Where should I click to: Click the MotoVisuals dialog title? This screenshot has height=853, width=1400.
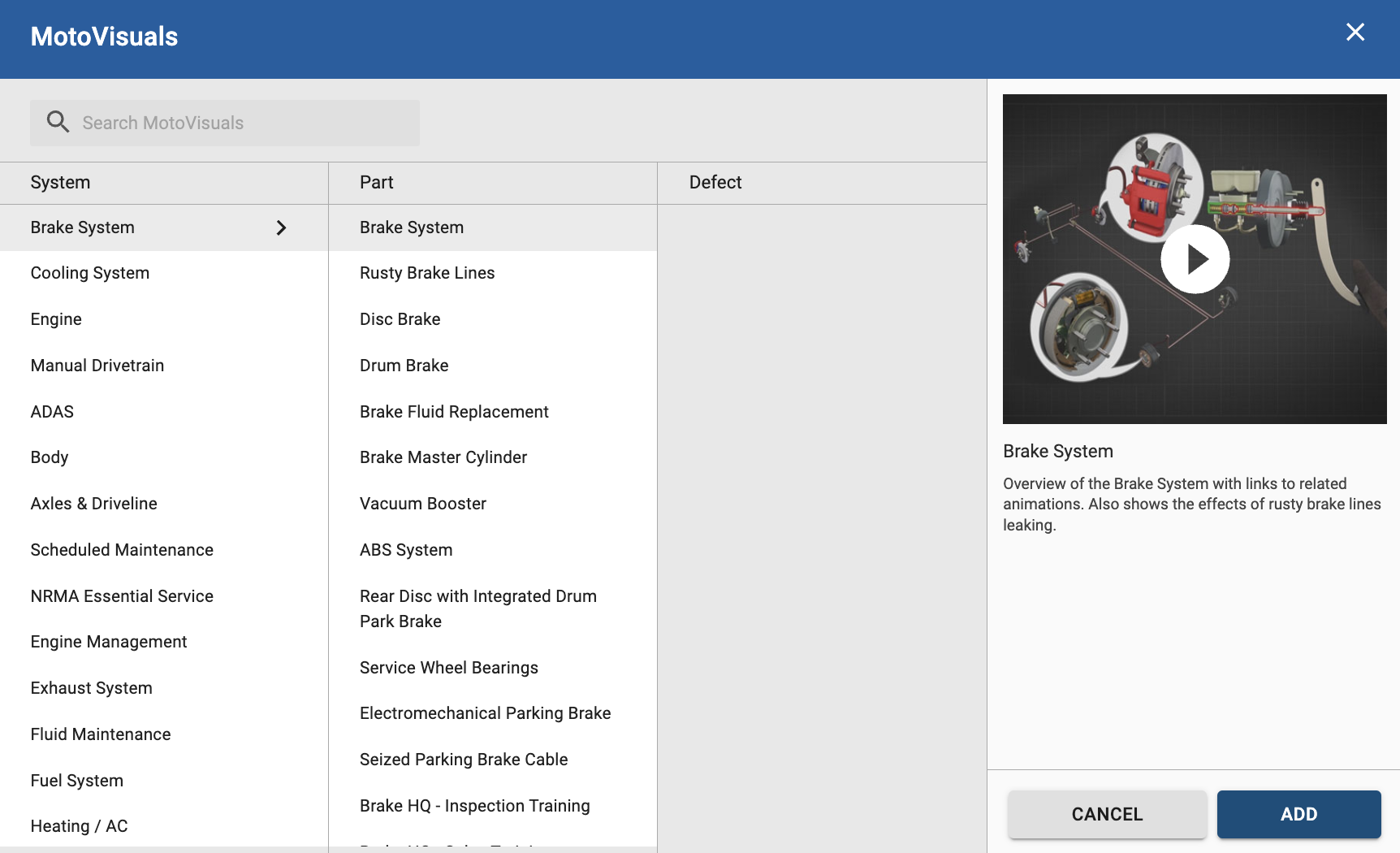(104, 37)
